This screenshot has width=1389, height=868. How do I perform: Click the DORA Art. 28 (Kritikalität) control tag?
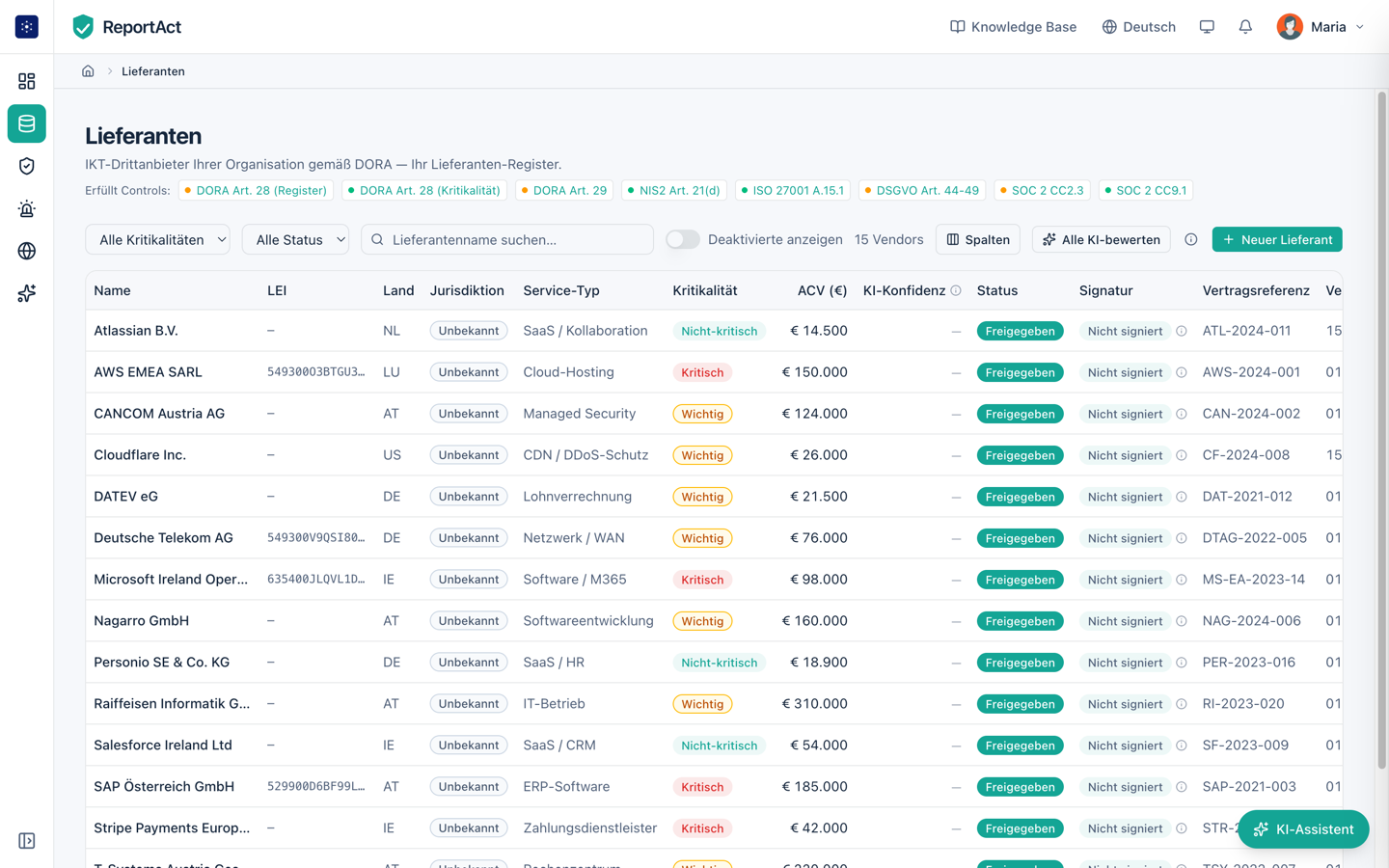424,190
